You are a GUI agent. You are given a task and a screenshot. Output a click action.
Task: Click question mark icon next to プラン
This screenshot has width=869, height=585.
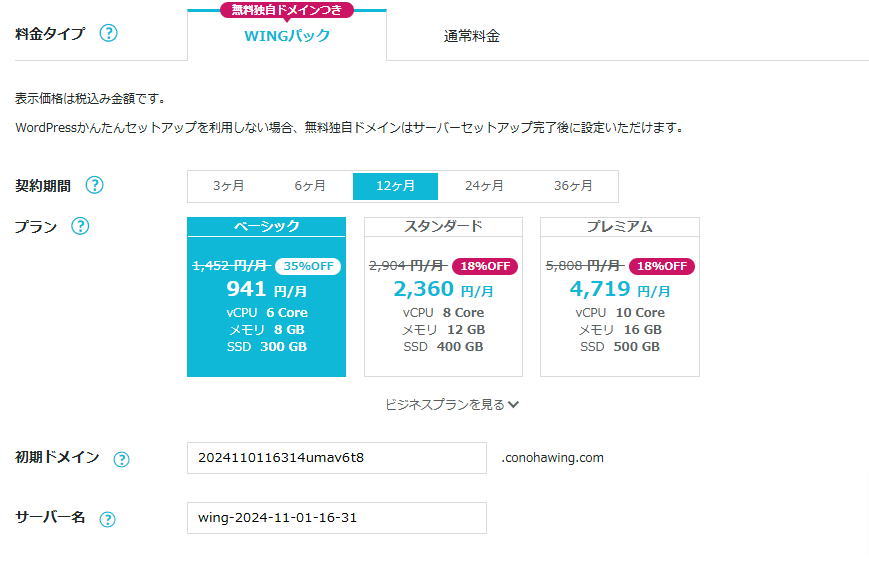coord(81,226)
